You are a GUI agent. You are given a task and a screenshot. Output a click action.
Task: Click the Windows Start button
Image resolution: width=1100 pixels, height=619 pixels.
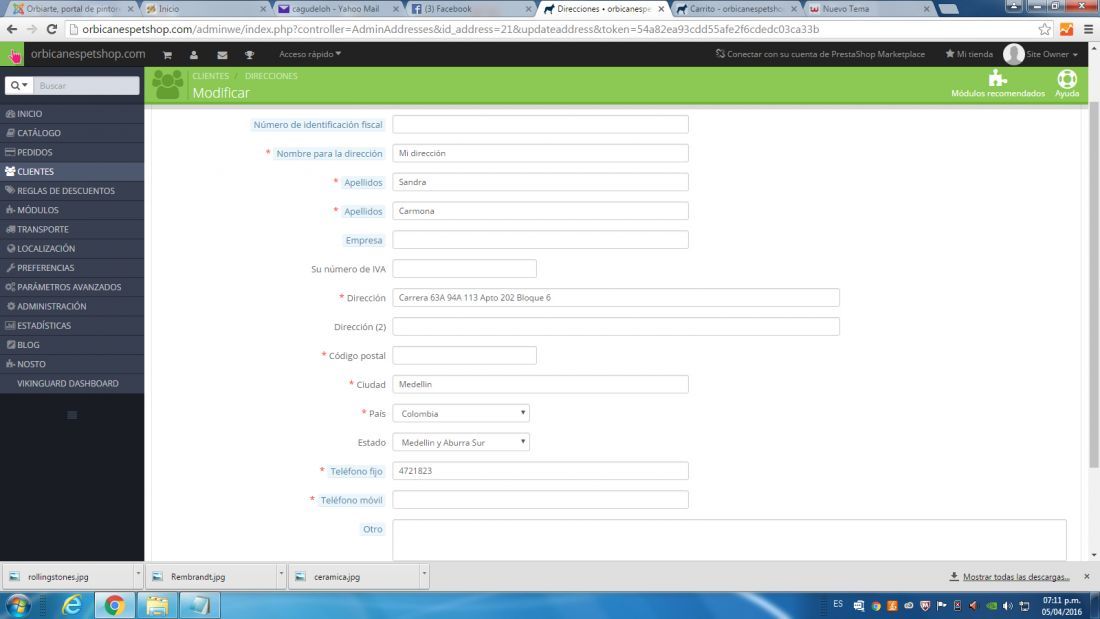point(18,605)
